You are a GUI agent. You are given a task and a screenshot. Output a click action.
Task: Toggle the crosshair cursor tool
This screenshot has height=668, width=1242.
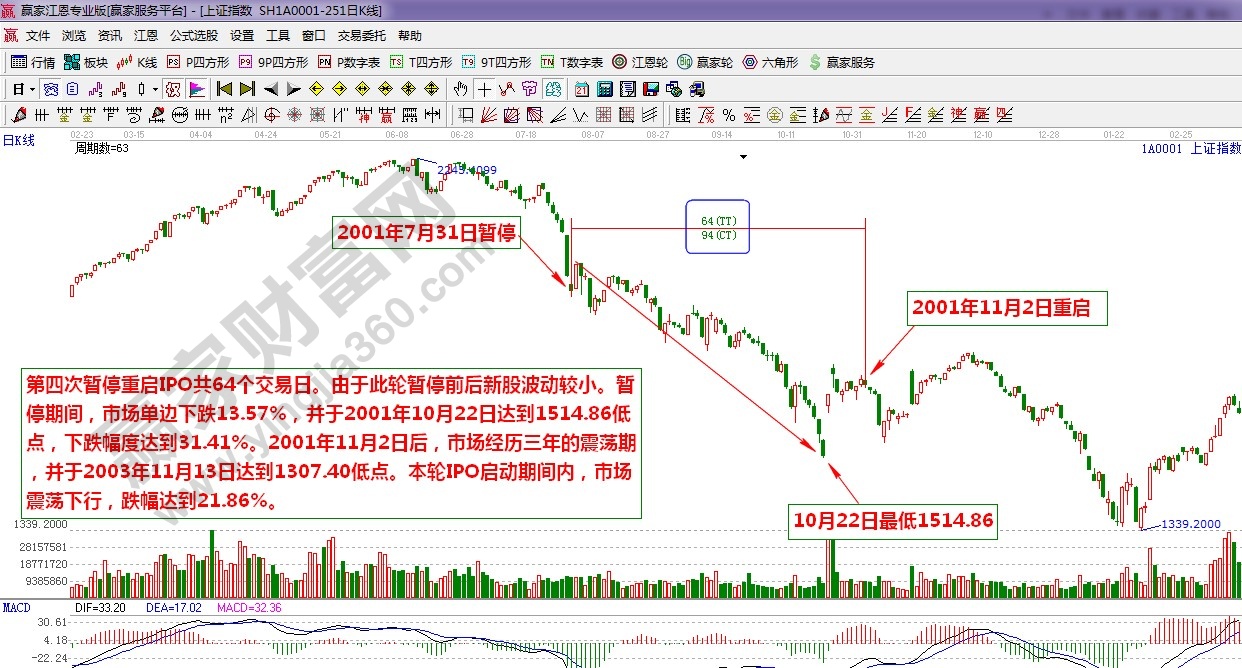(x=484, y=88)
